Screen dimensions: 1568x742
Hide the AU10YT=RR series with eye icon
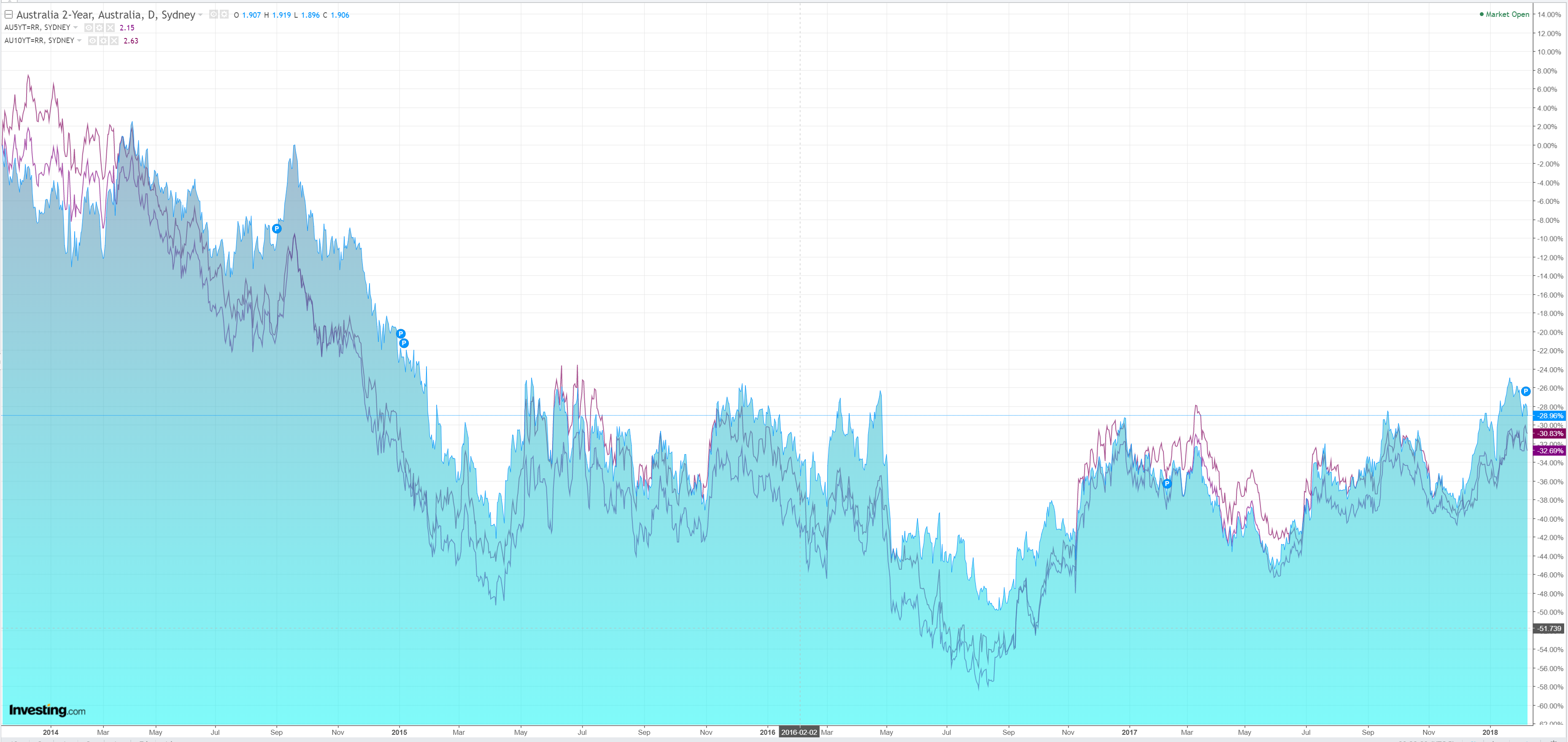92,41
